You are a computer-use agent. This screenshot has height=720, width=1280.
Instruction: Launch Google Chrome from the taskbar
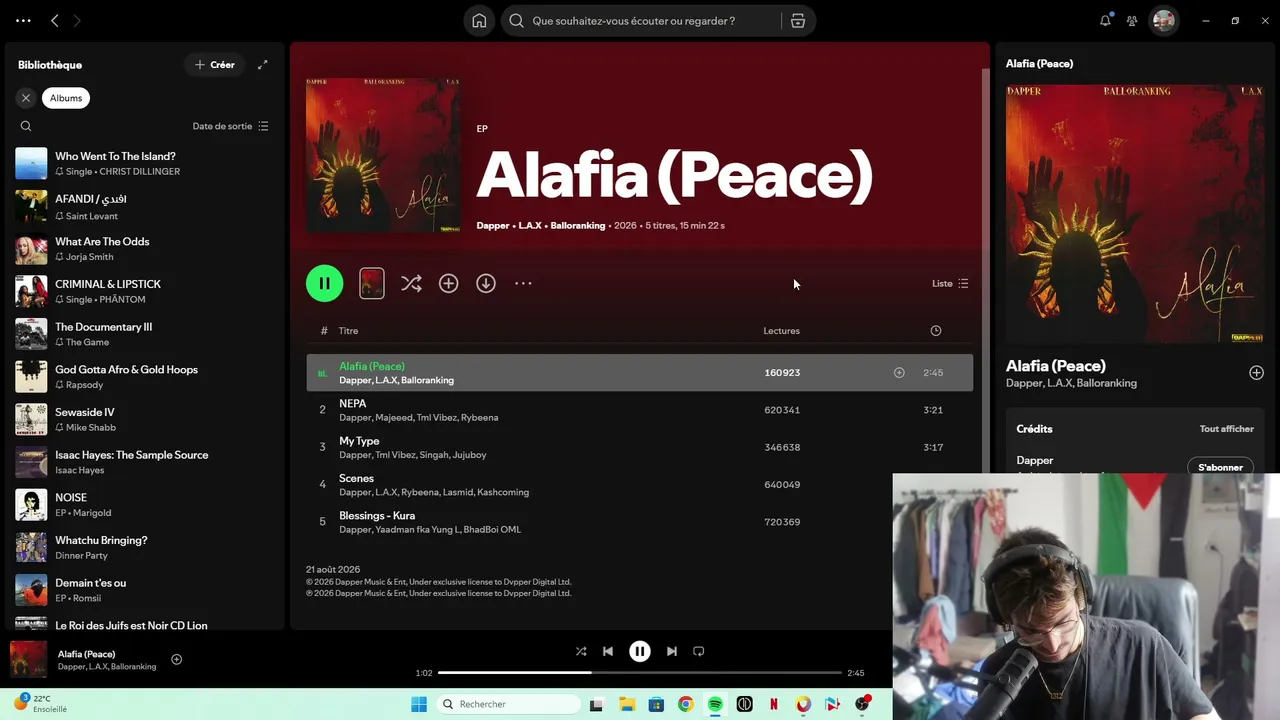click(x=685, y=704)
